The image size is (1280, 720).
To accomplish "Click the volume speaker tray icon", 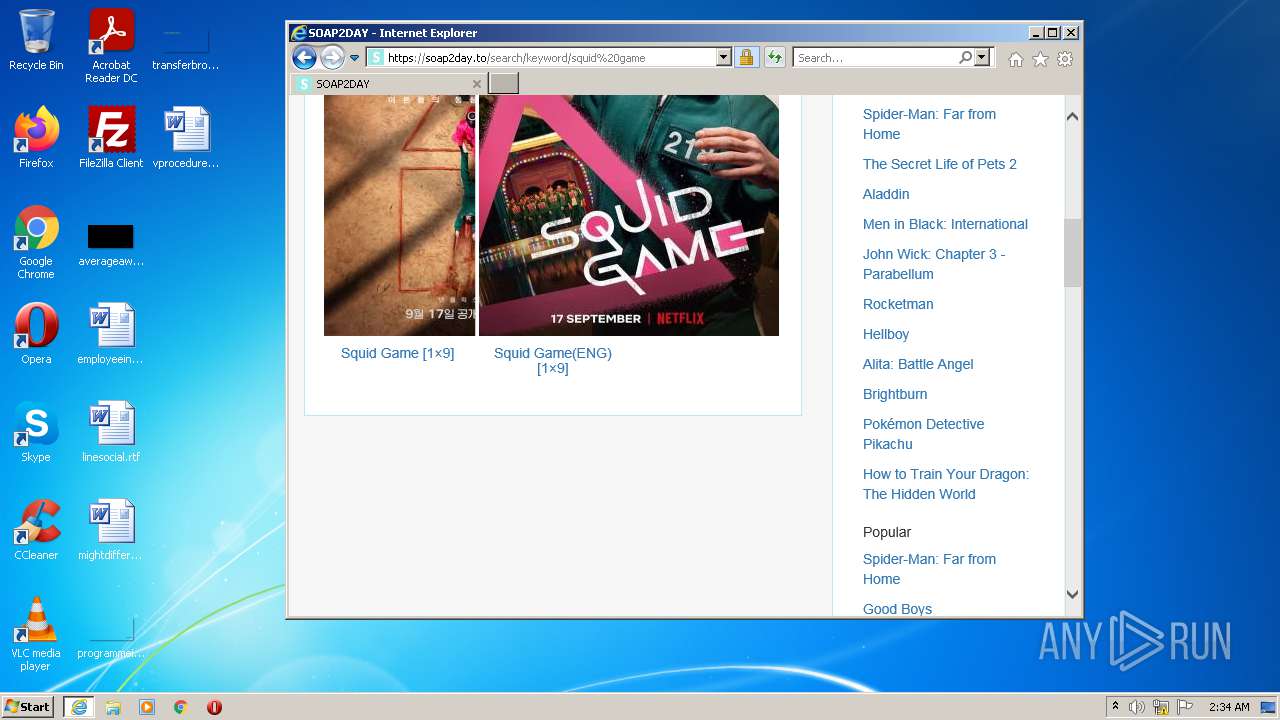I will point(1137,707).
